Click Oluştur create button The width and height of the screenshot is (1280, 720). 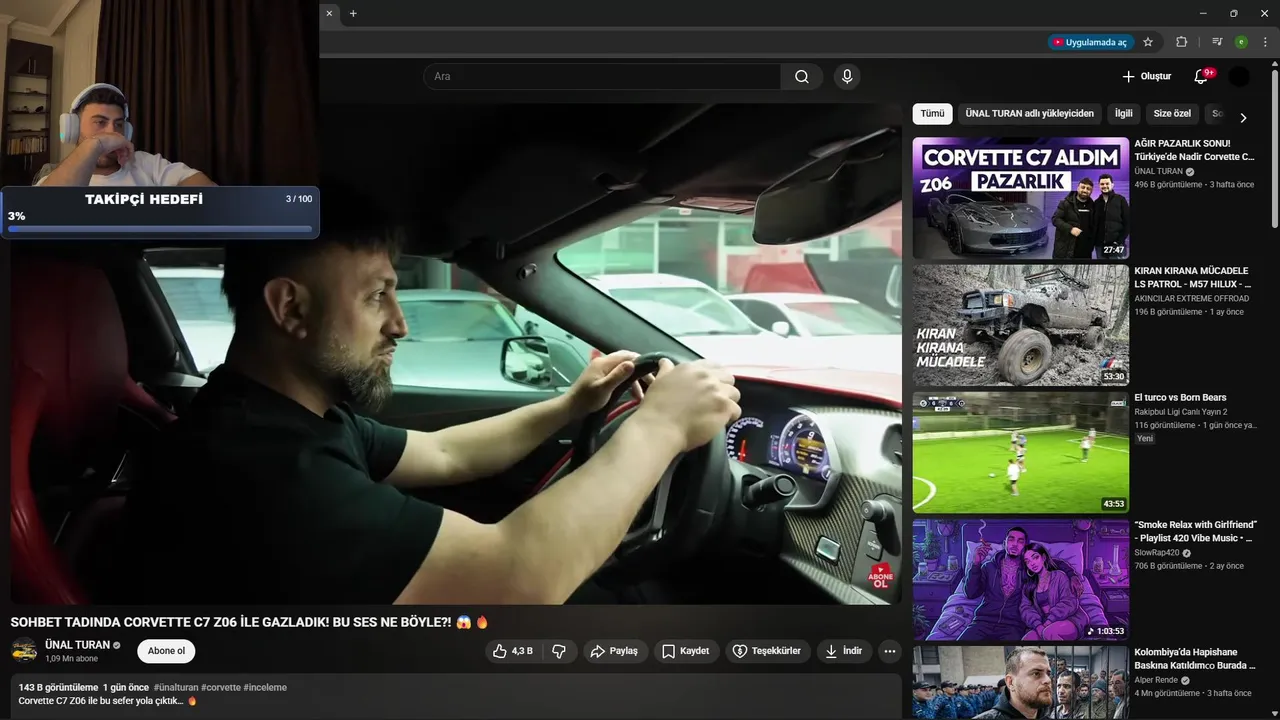click(1146, 77)
